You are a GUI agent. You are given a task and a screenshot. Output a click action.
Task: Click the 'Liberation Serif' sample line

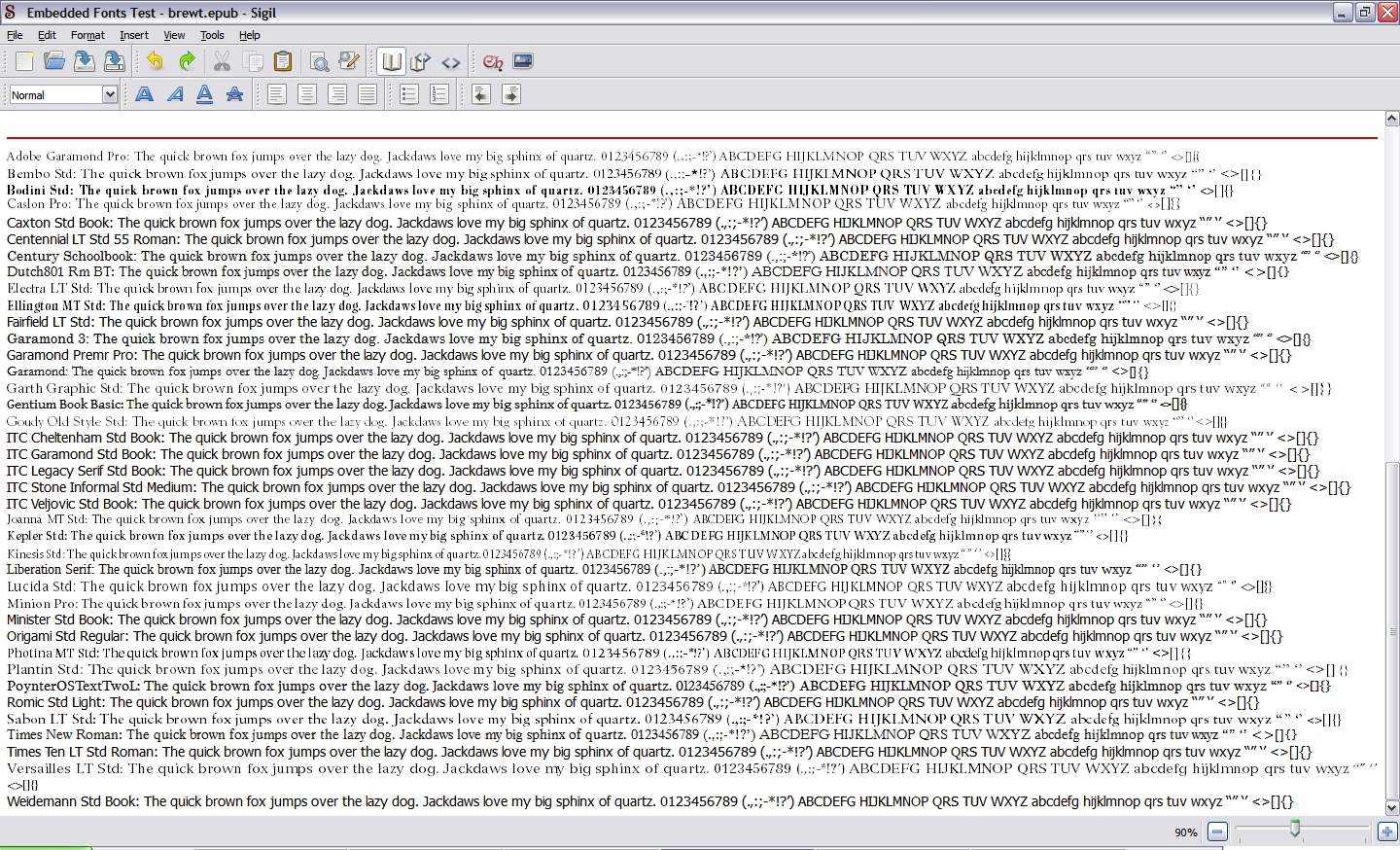604,570
